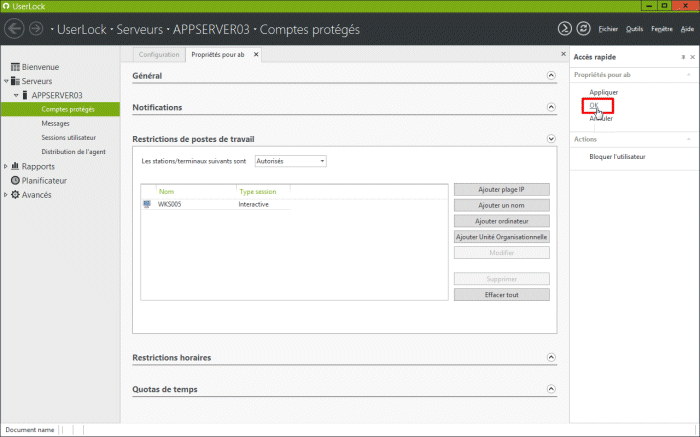
Task: Expand the Avancés tree node
Action: pos(6,195)
